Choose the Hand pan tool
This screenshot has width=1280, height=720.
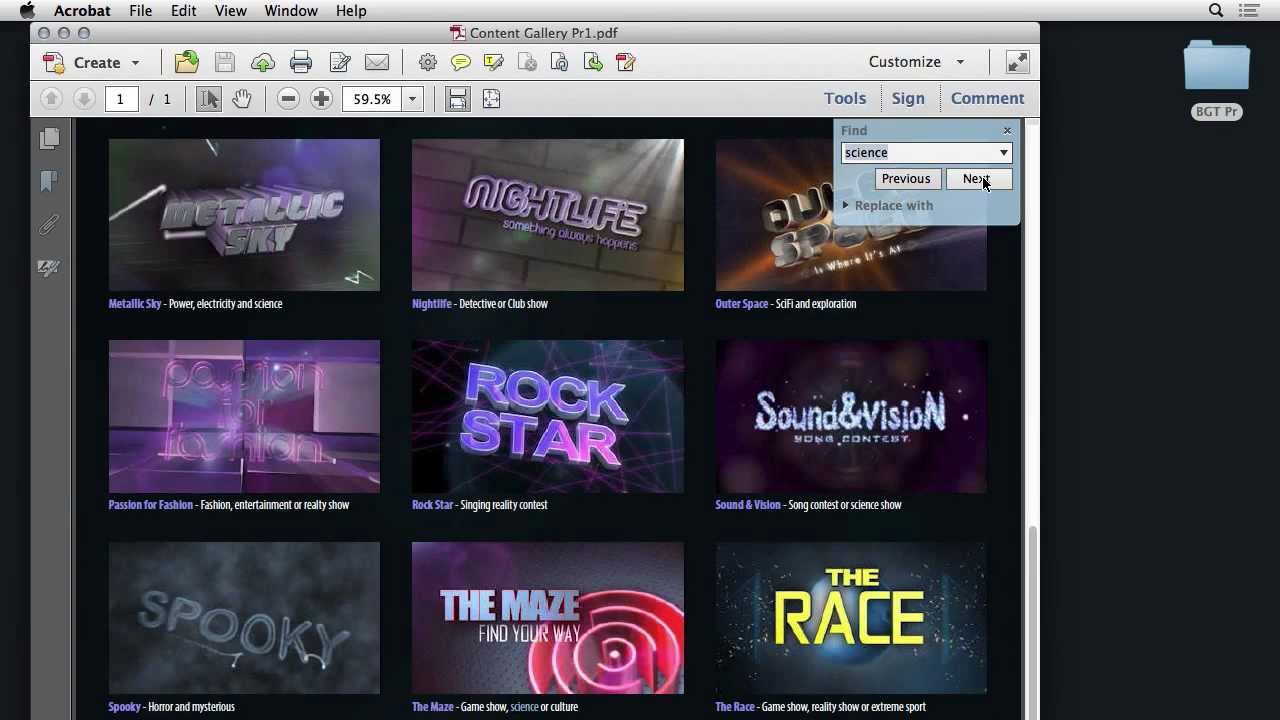(x=242, y=98)
